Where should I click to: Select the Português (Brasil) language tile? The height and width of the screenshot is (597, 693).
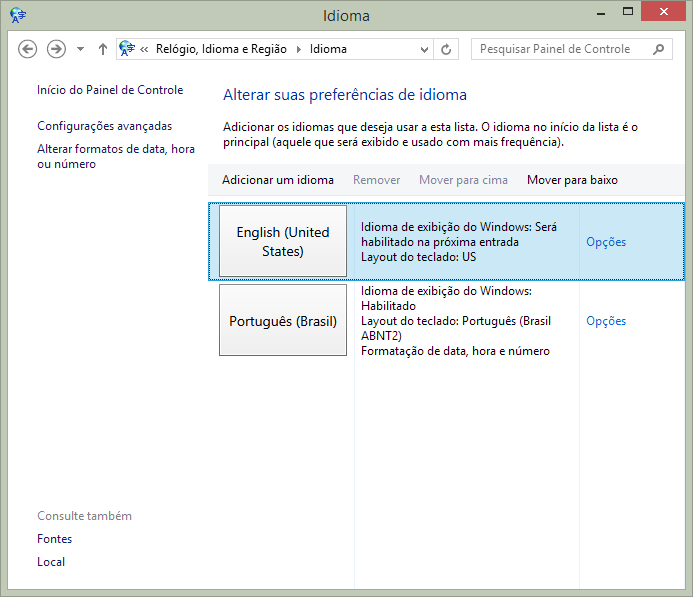[283, 321]
